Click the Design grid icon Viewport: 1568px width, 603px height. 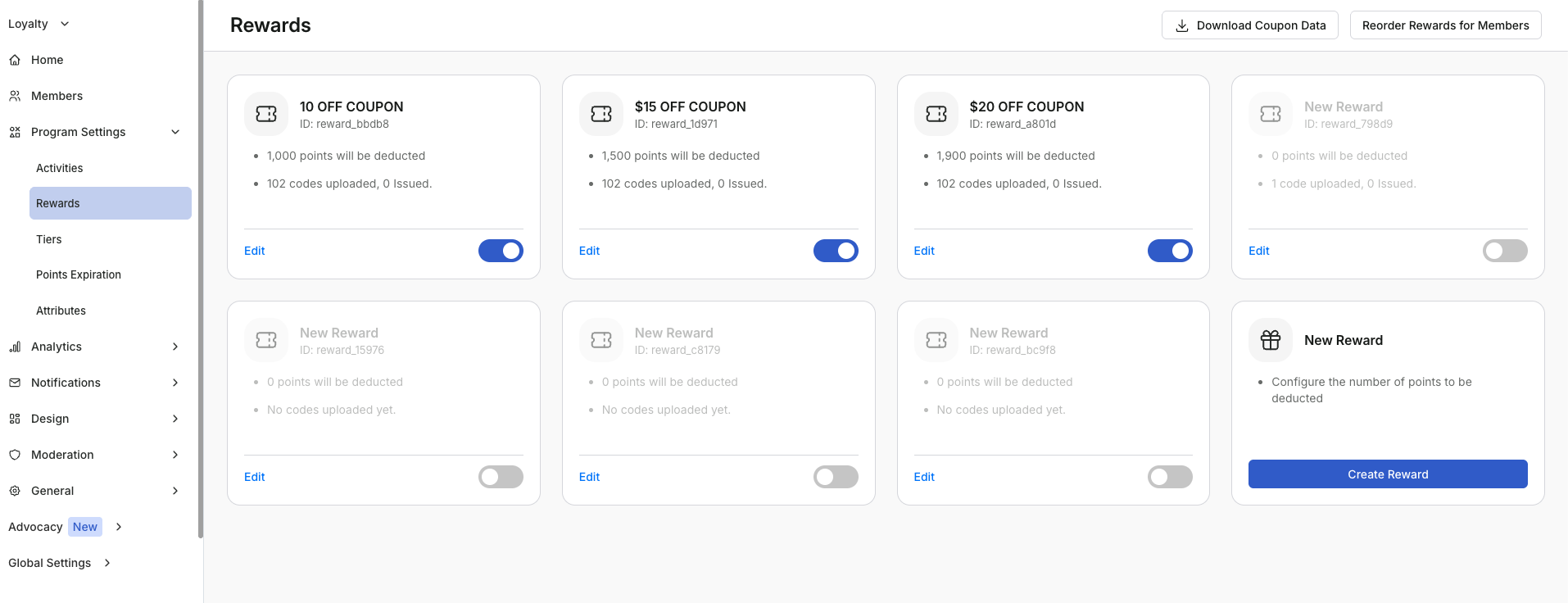(15, 419)
